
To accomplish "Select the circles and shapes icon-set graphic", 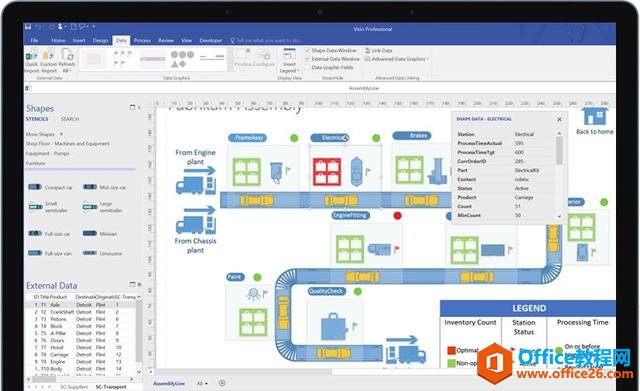I will 182,59.
